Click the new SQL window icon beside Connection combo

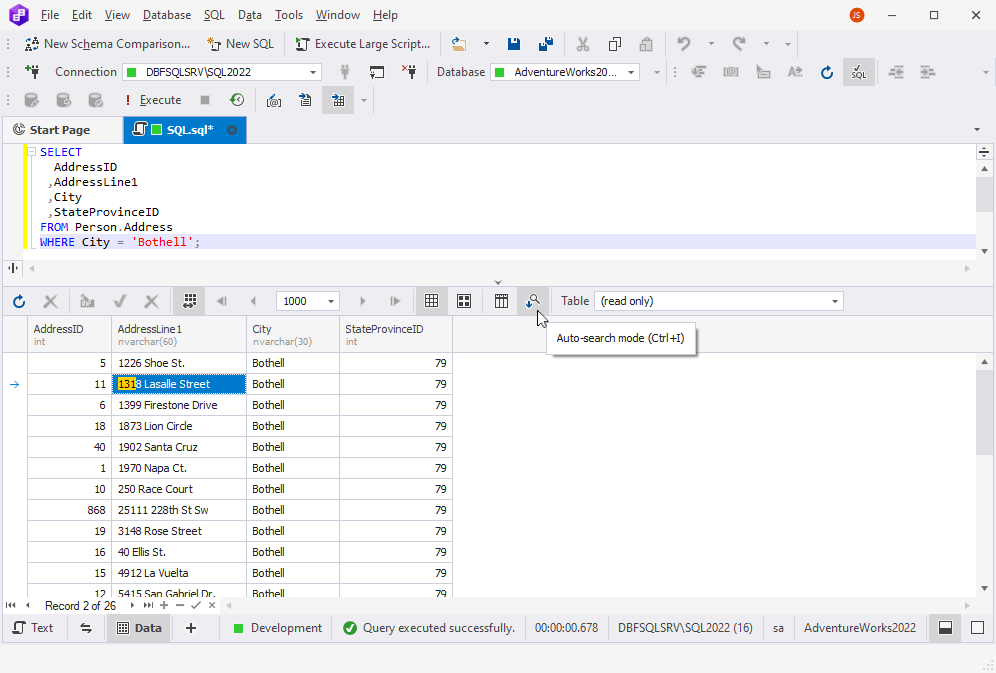[377, 72]
